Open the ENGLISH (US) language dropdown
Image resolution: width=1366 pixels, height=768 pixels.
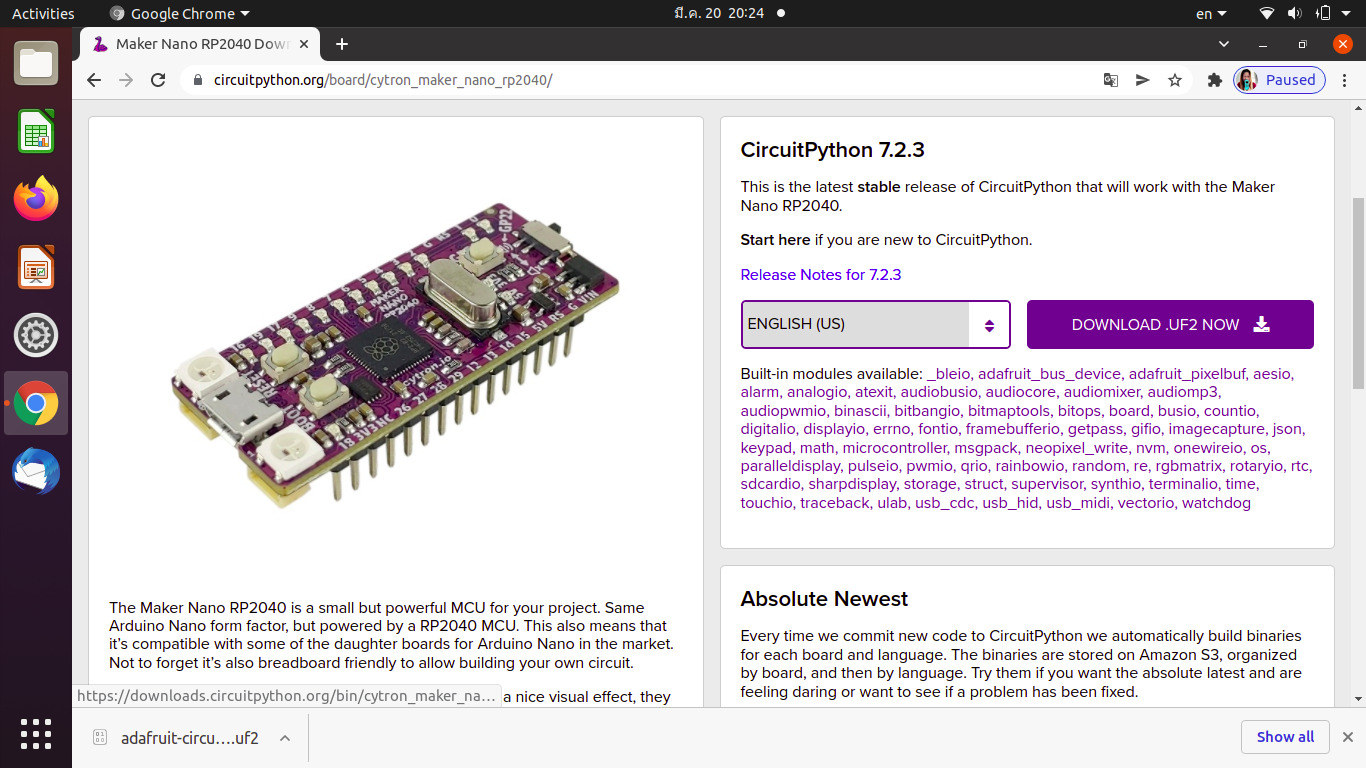click(876, 324)
